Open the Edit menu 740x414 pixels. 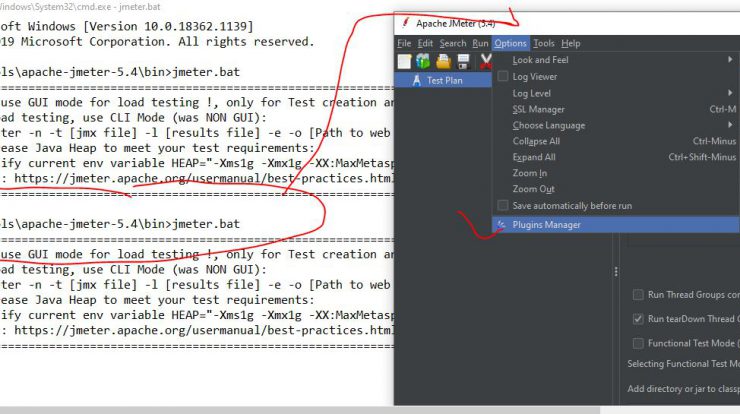pyautogui.click(x=425, y=43)
